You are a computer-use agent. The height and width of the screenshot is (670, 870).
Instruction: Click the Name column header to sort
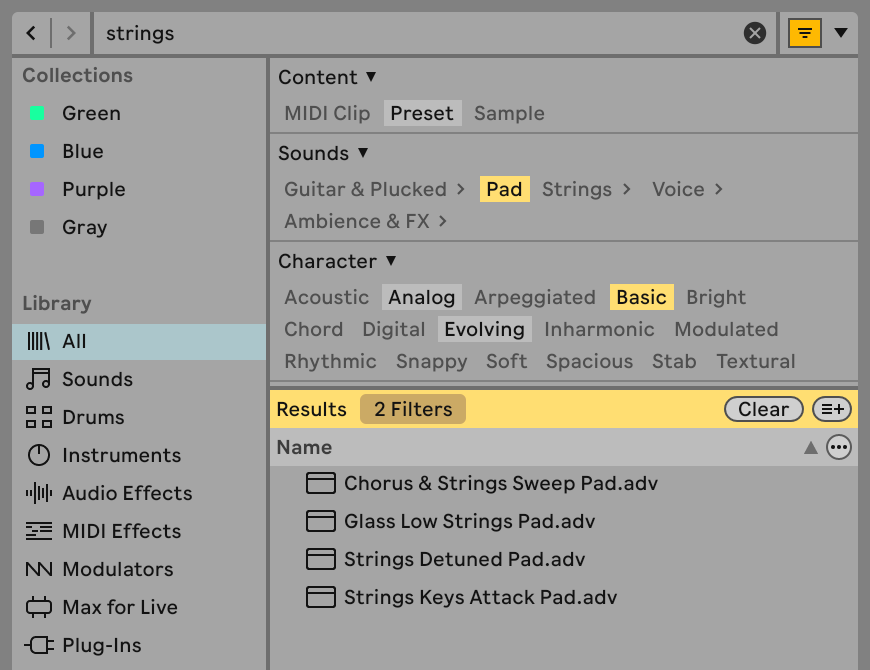pos(304,447)
